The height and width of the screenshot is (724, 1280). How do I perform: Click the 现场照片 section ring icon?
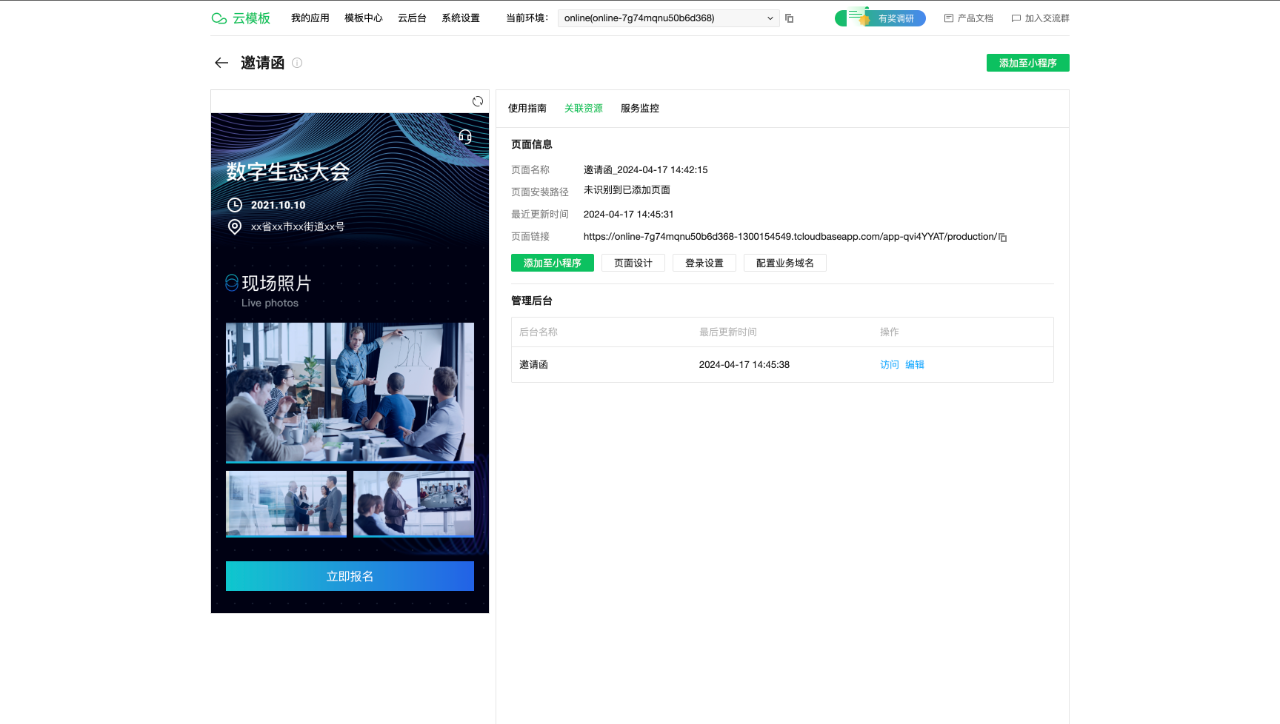point(232,283)
